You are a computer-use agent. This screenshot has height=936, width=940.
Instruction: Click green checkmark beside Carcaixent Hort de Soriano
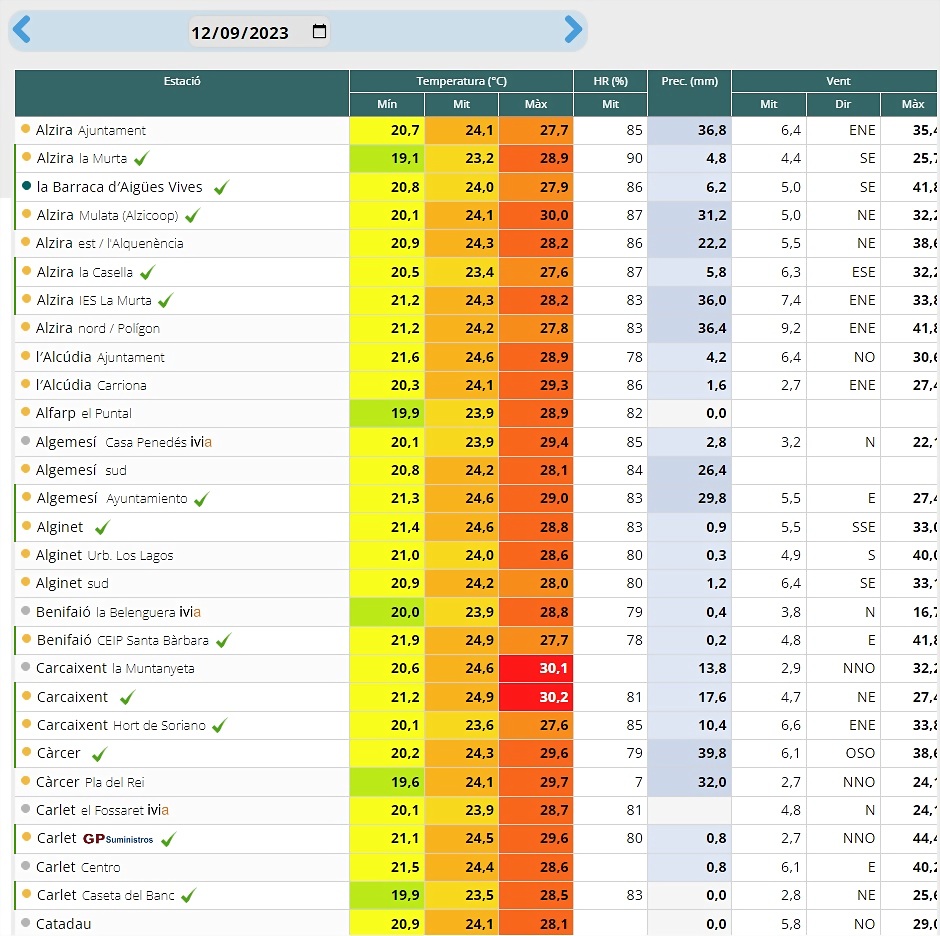pos(219,726)
